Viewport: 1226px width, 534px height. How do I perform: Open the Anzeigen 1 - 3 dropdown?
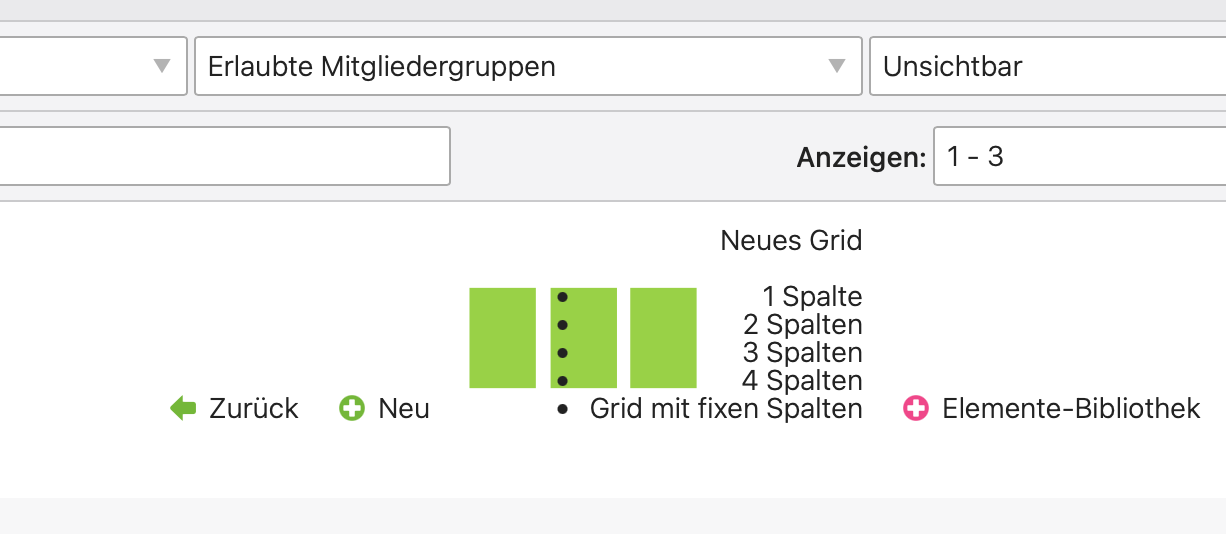pos(1079,157)
